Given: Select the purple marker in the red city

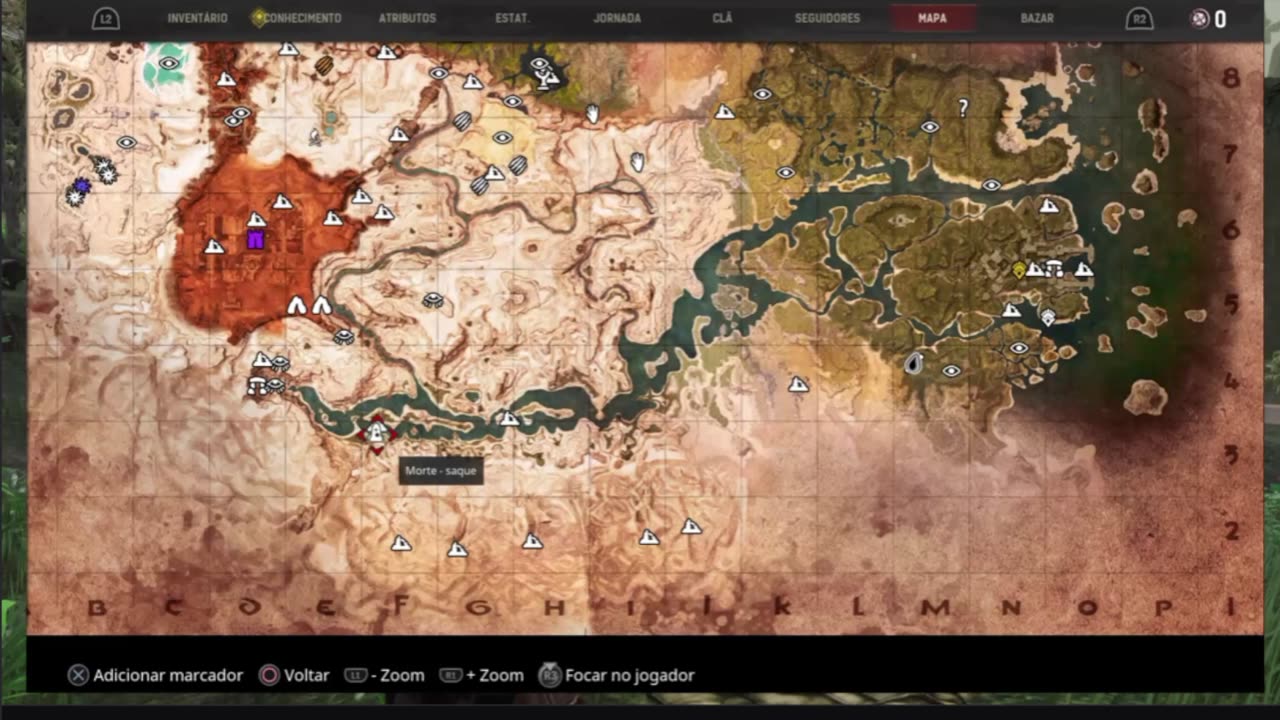Looking at the screenshot, I should click(x=256, y=239).
